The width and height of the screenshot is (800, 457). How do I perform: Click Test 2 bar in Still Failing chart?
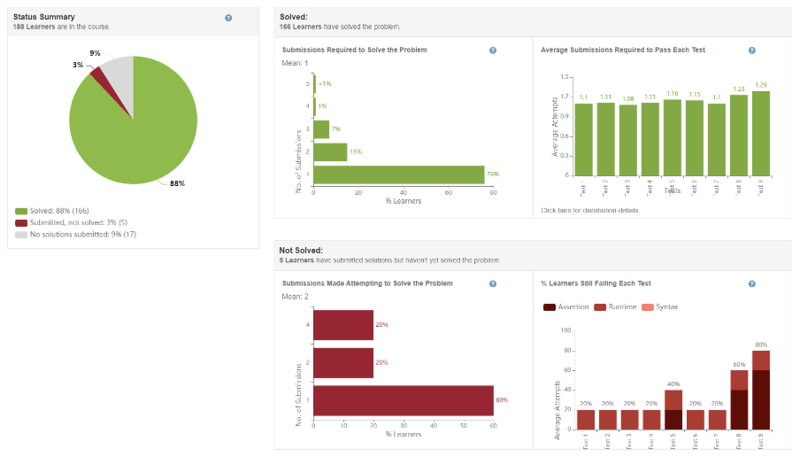click(608, 420)
